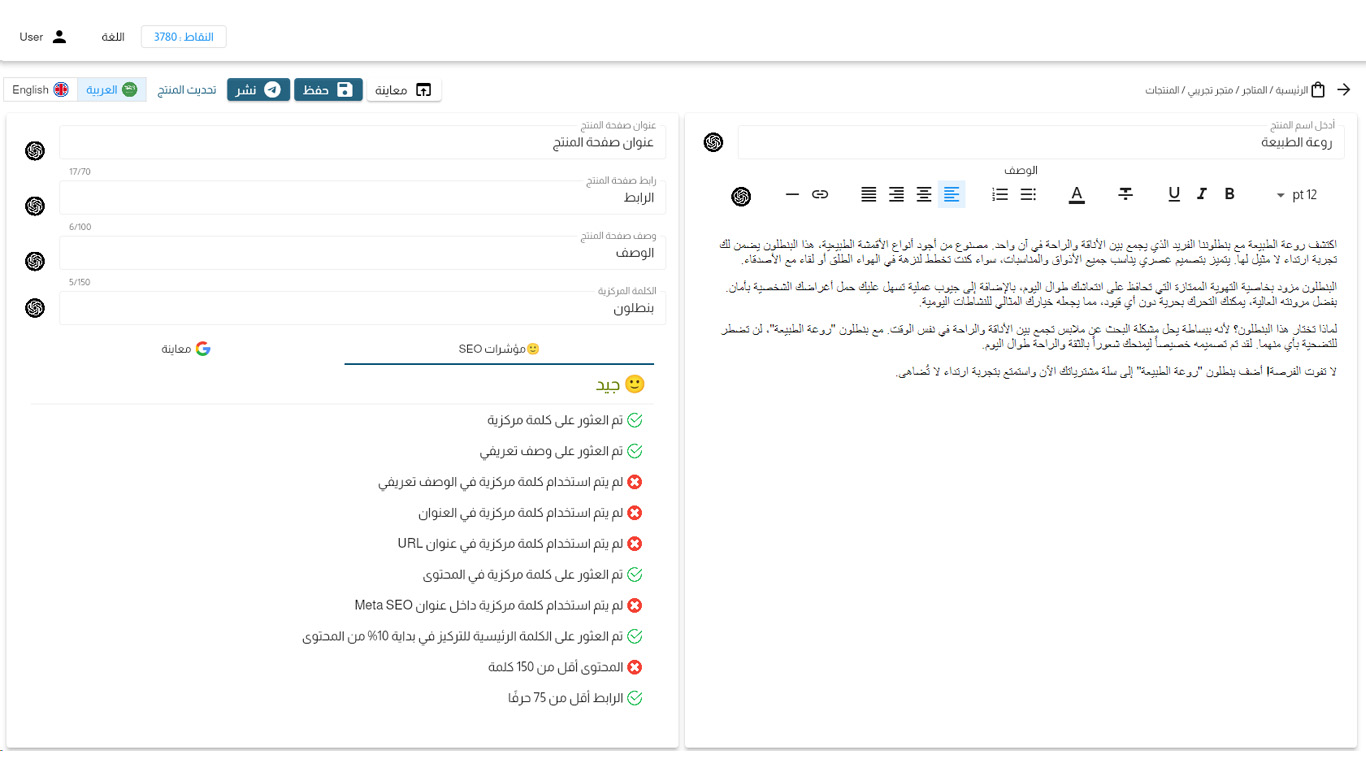Open the 12 pt font size dropdown
This screenshot has height=768, width=1366.
tap(1297, 195)
